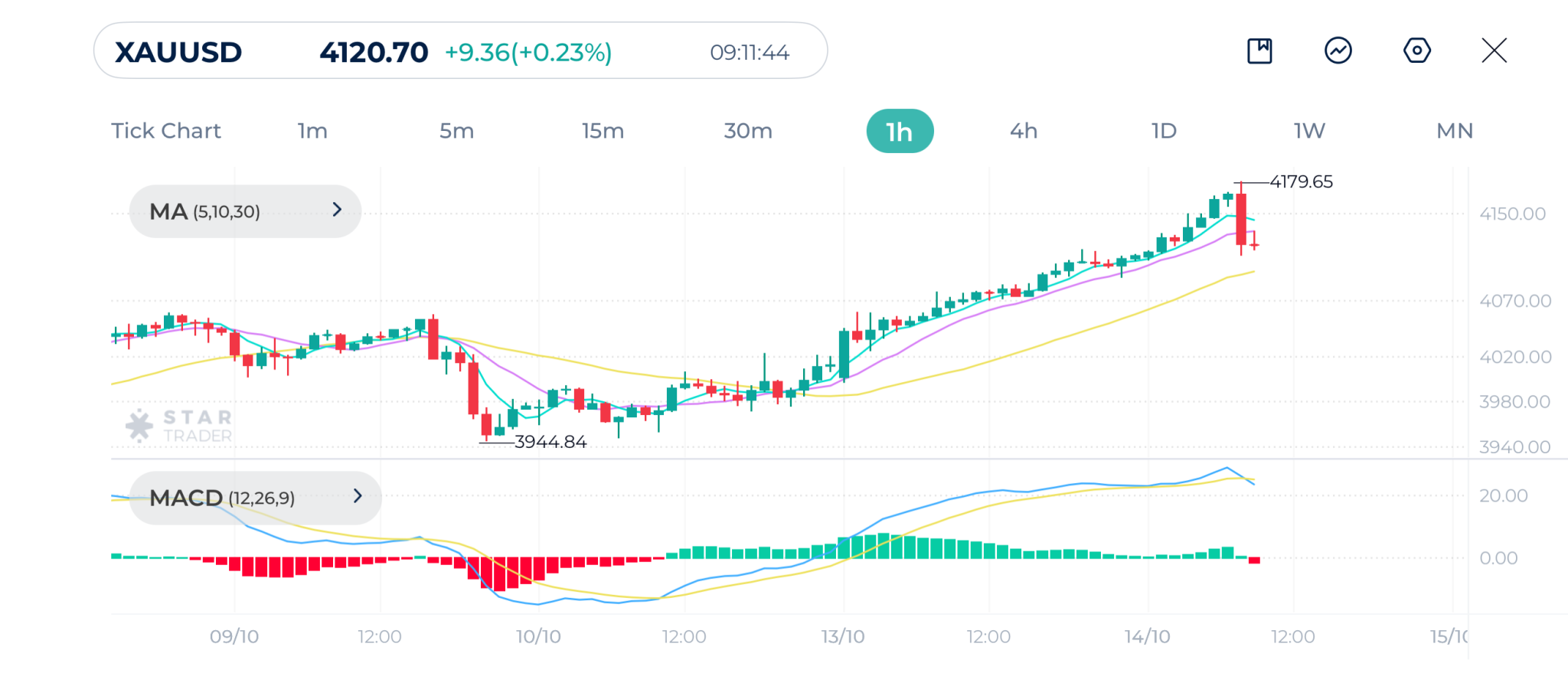Viewport: 1568px width, 696px height.
Task: Open chart settings hexagon icon
Action: pos(1416,51)
